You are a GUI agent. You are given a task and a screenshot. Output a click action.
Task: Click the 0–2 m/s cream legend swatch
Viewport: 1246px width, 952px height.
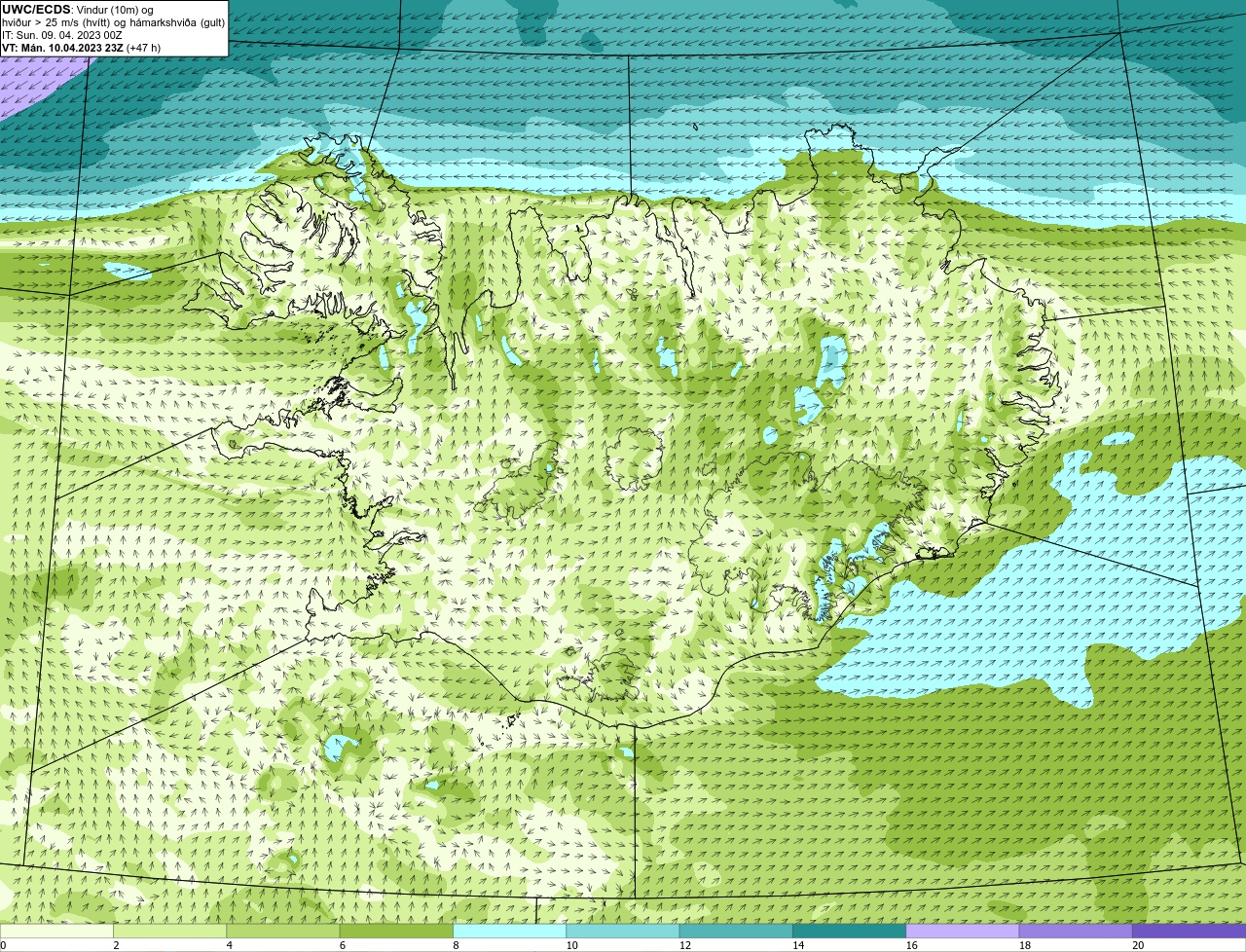(x=56, y=932)
